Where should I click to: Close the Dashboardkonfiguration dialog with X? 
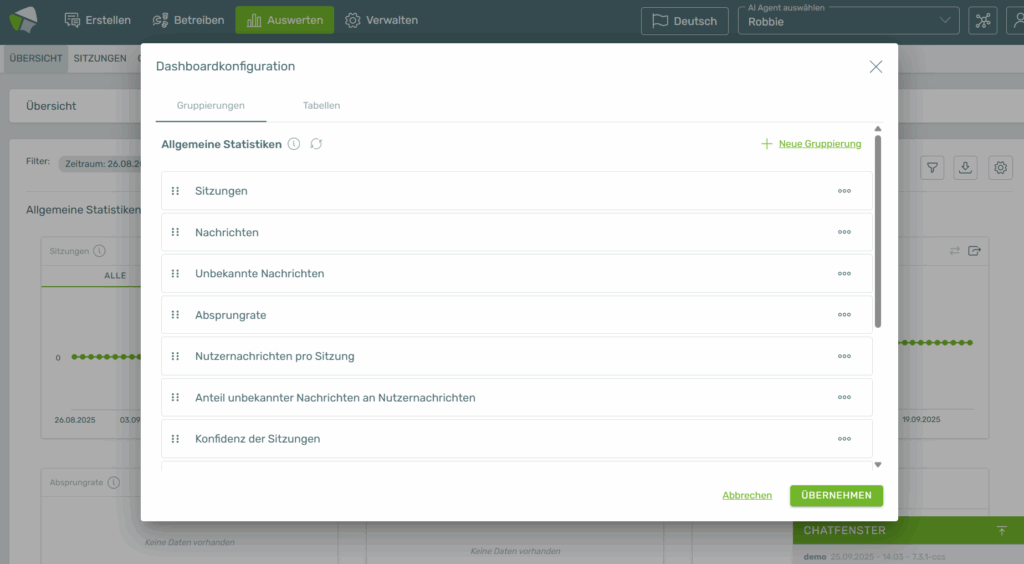(876, 66)
